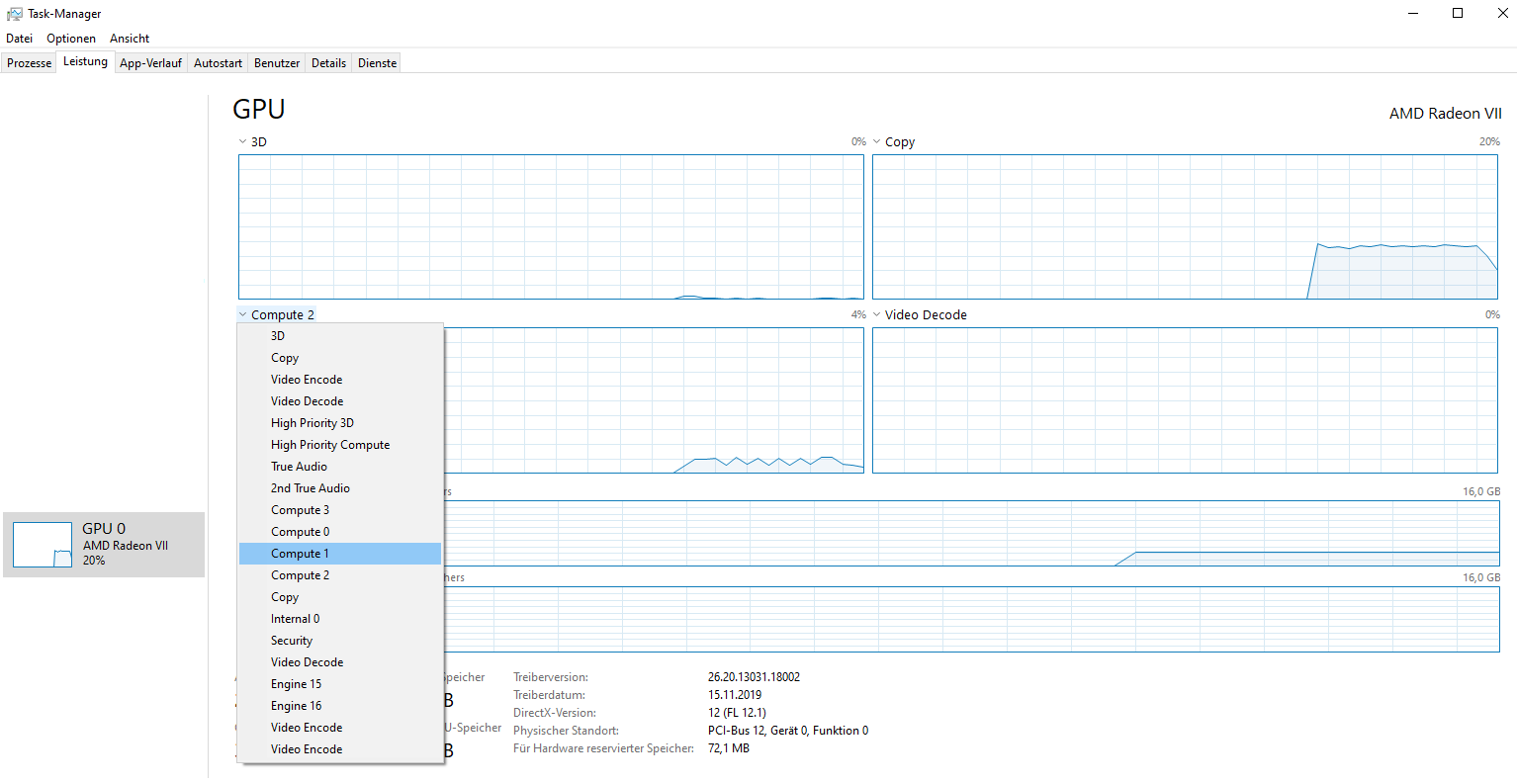Select GPU 0 AMD Radeon VII sidebar entry
The height and width of the screenshot is (784, 1517).
click(x=104, y=545)
